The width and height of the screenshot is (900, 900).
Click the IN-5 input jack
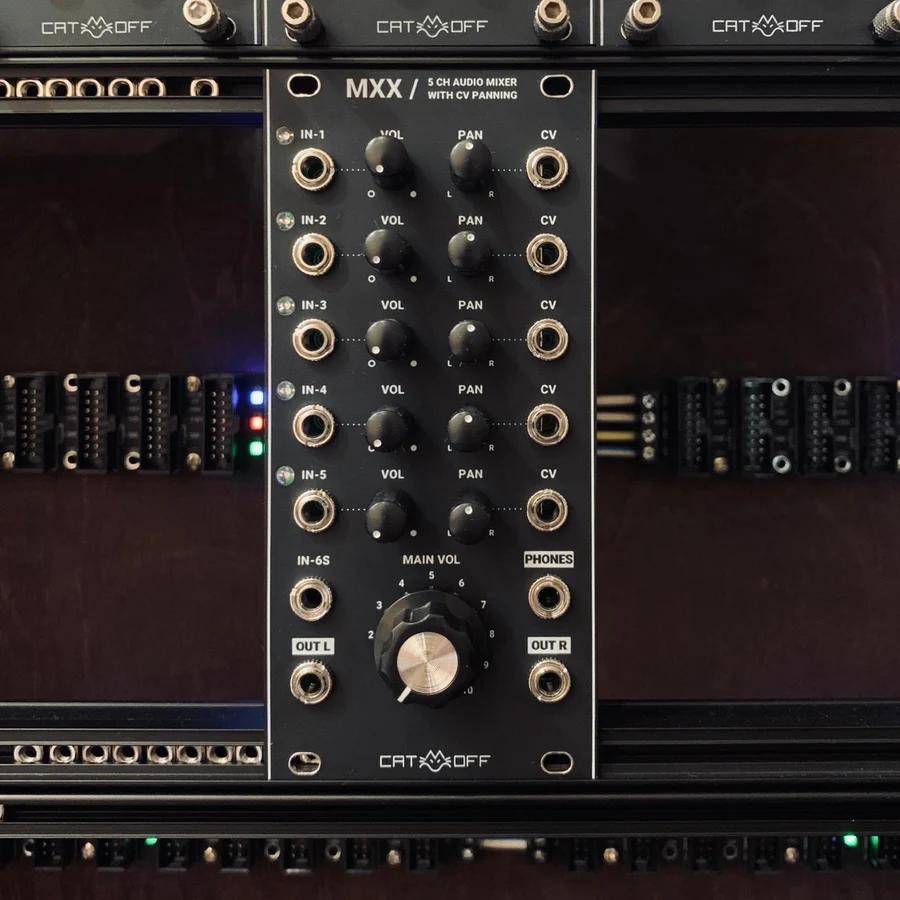pos(314,510)
